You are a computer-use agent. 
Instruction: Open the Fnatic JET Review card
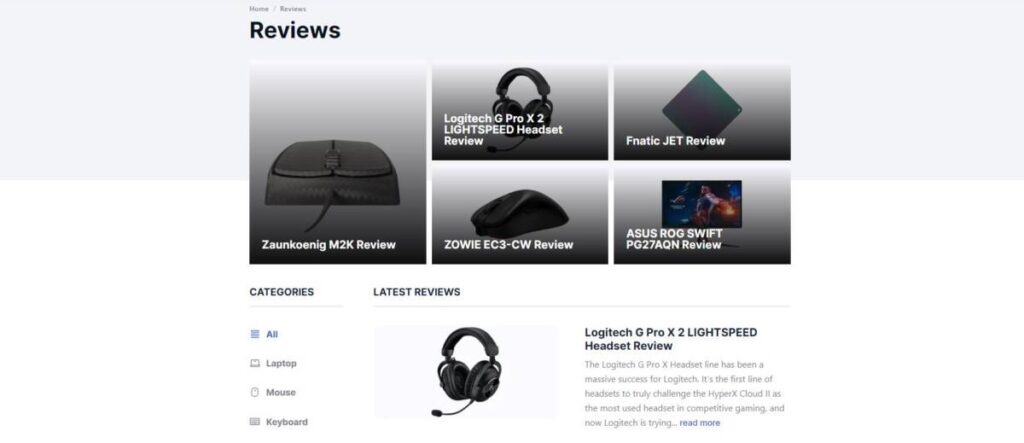click(702, 110)
